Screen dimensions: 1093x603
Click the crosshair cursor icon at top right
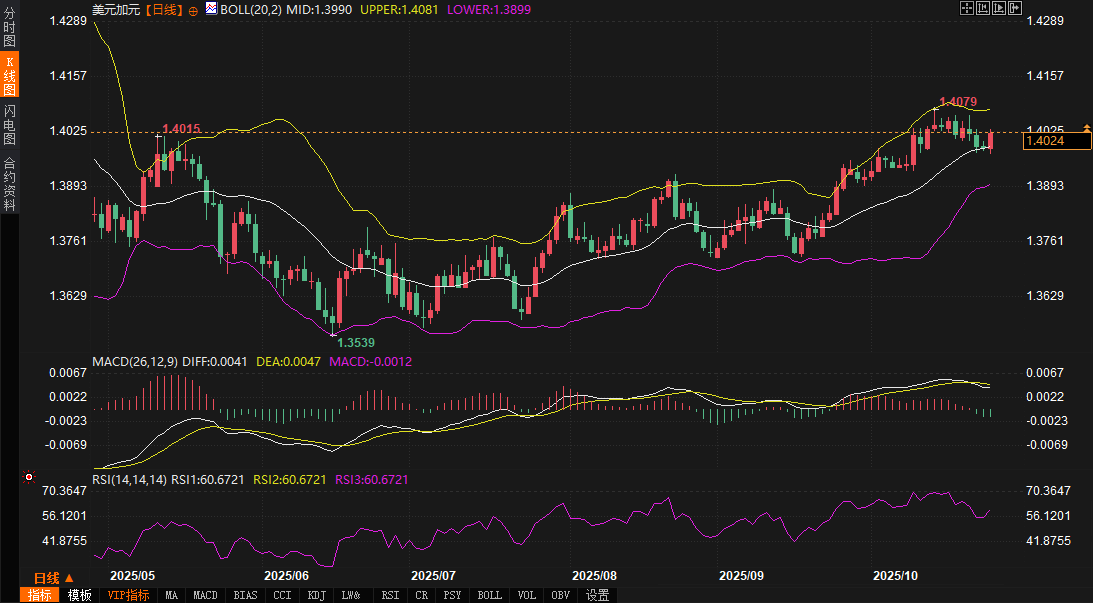click(x=966, y=9)
